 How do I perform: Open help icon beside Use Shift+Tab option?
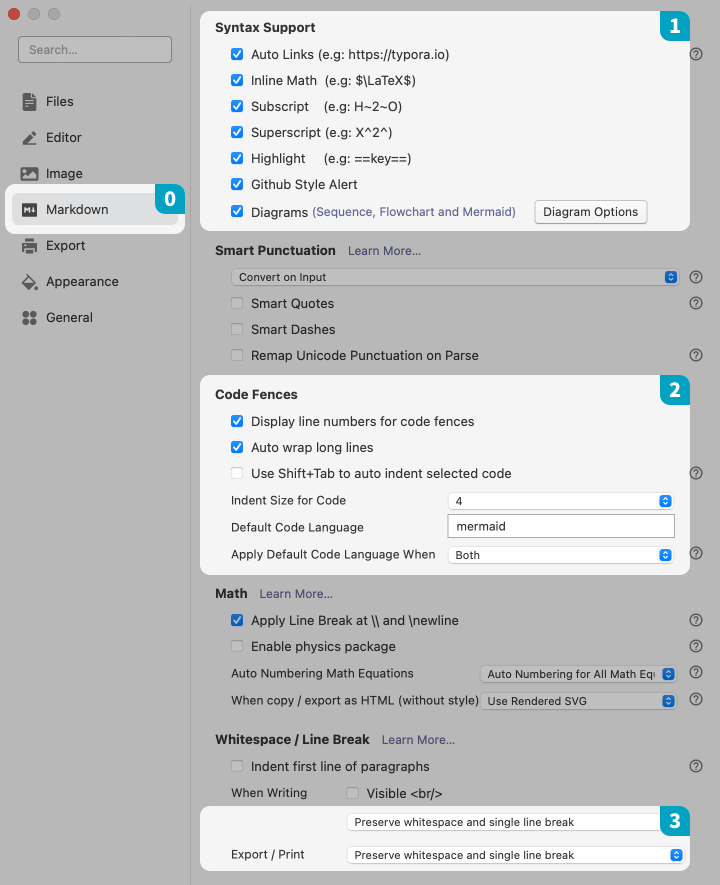696,473
